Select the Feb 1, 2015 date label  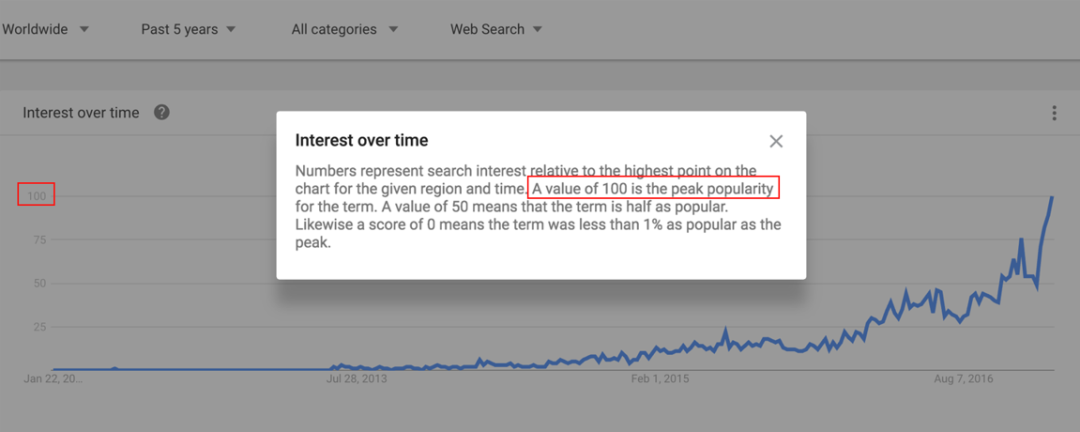660,379
